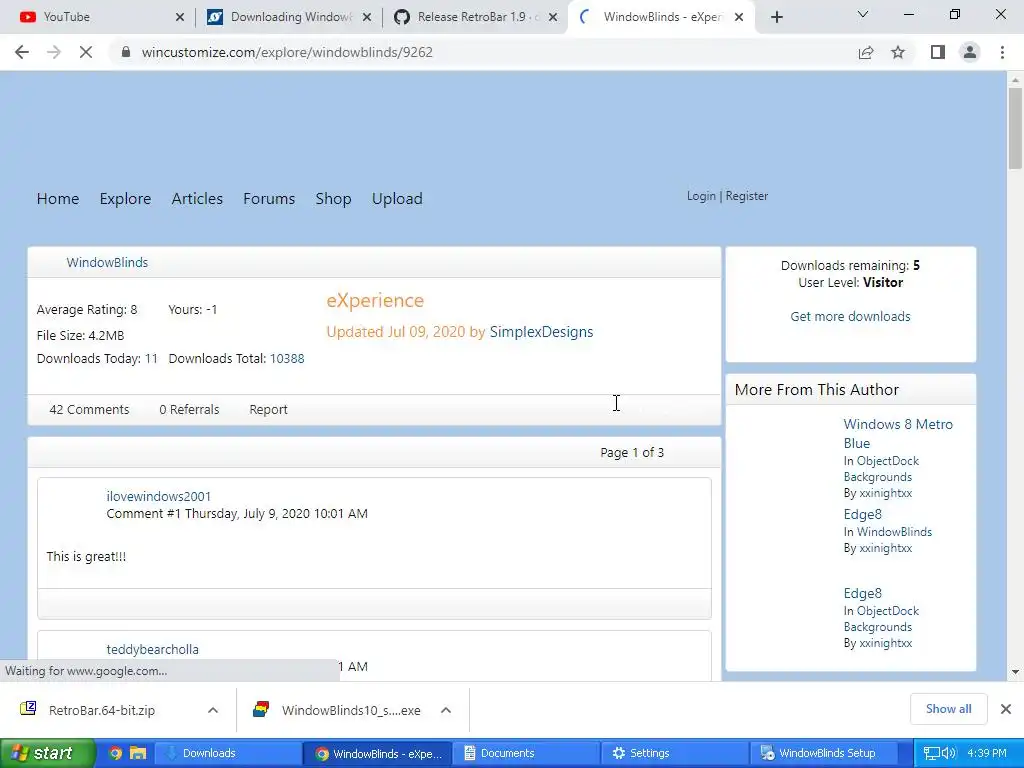This screenshot has width=1024, height=768.
Task: Click Show all downloads
Action: (x=948, y=709)
